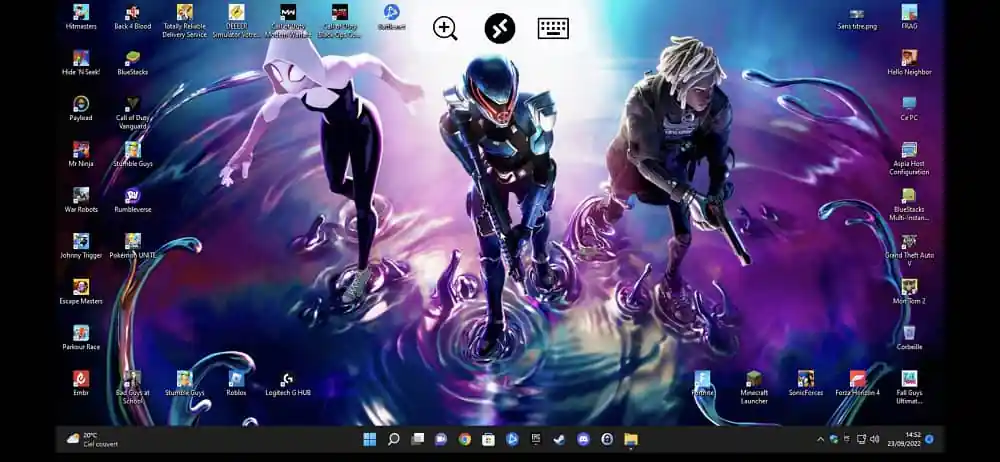Viewport: 1000px width, 462px height.
Task: Open the Windows Start menu
Action: [x=369, y=439]
